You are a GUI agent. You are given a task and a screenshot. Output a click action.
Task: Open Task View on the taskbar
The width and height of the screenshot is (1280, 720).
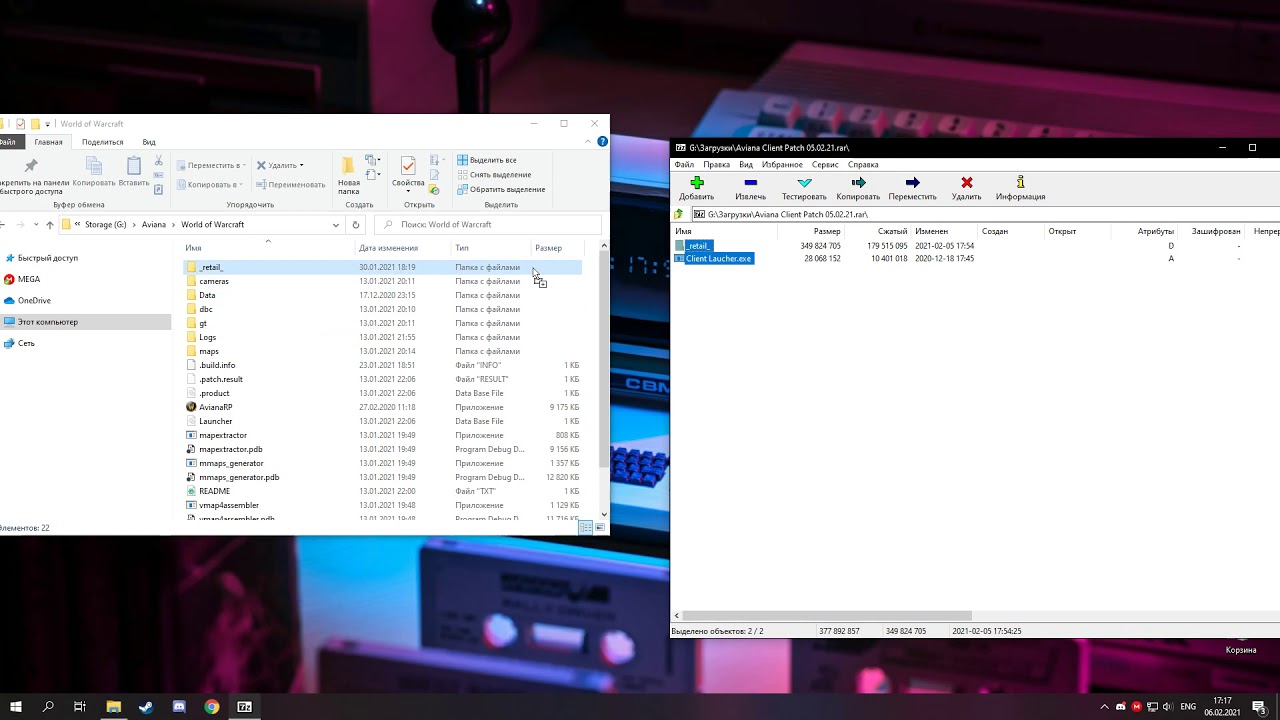coord(80,707)
